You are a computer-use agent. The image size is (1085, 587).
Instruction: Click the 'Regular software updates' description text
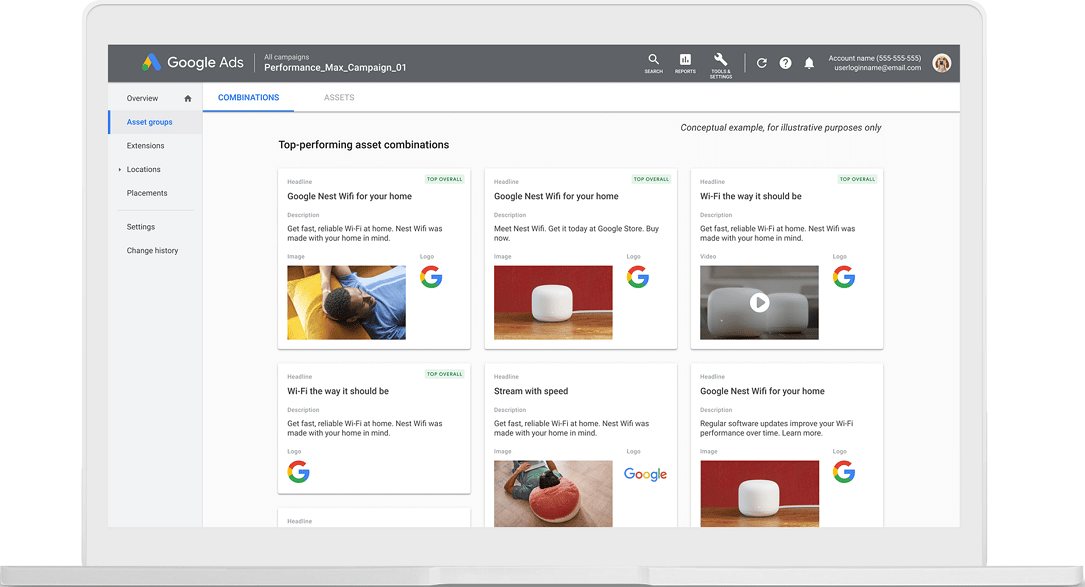click(776, 428)
